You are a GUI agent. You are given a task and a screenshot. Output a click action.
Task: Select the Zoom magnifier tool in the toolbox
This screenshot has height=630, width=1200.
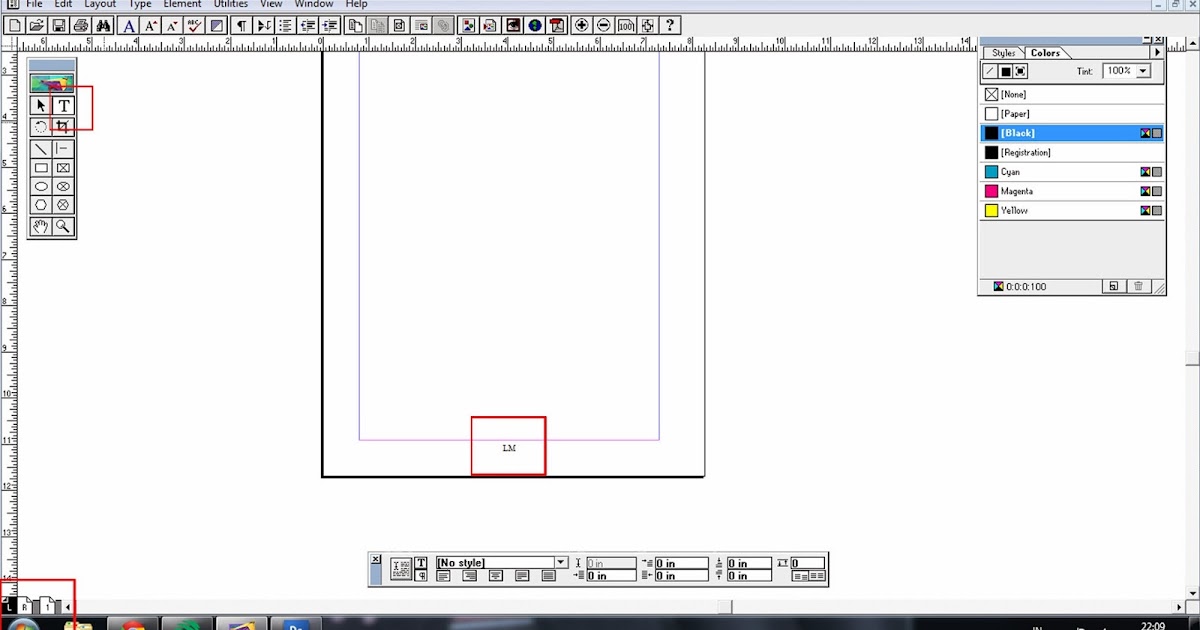point(63,227)
